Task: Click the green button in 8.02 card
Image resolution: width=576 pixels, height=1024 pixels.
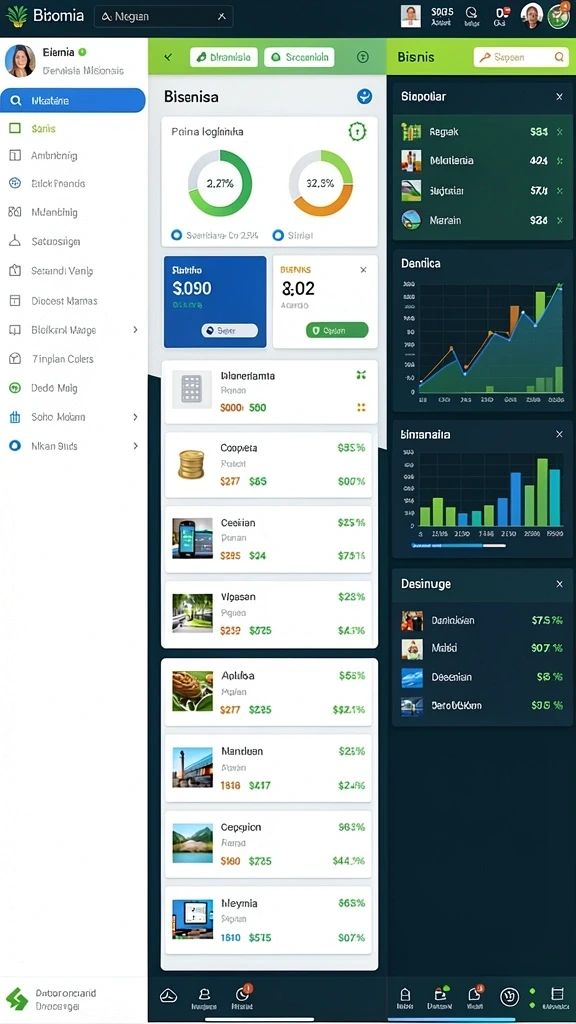Action: click(337, 330)
